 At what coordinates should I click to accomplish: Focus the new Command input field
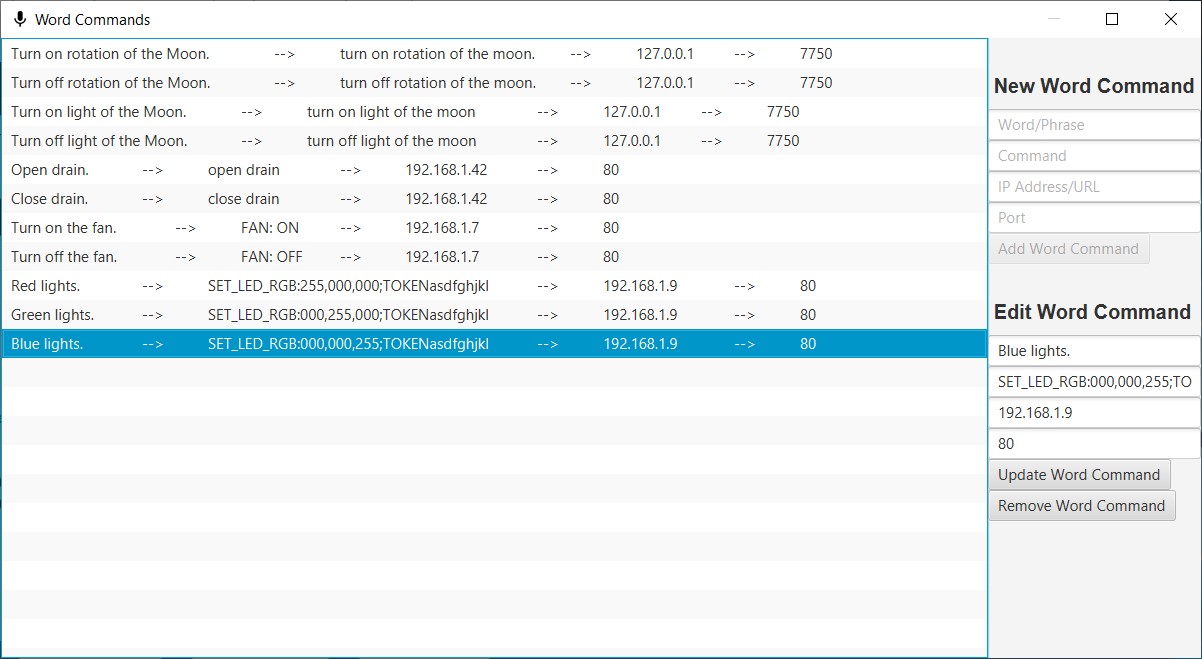pos(1094,156)
